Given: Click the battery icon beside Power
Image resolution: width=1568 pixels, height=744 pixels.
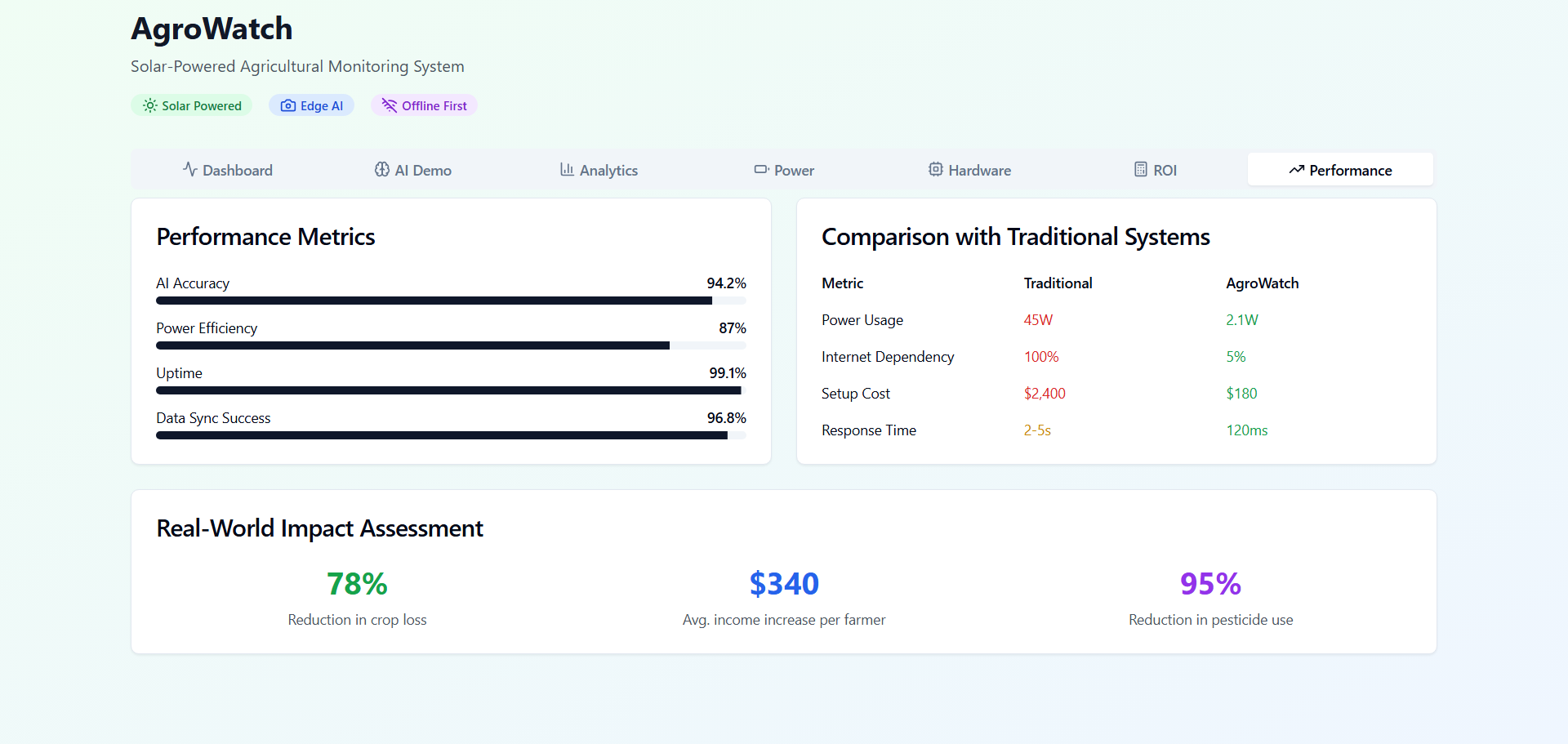Looking at the screenshot, I should pyautogui.click(x=761, y=169).
